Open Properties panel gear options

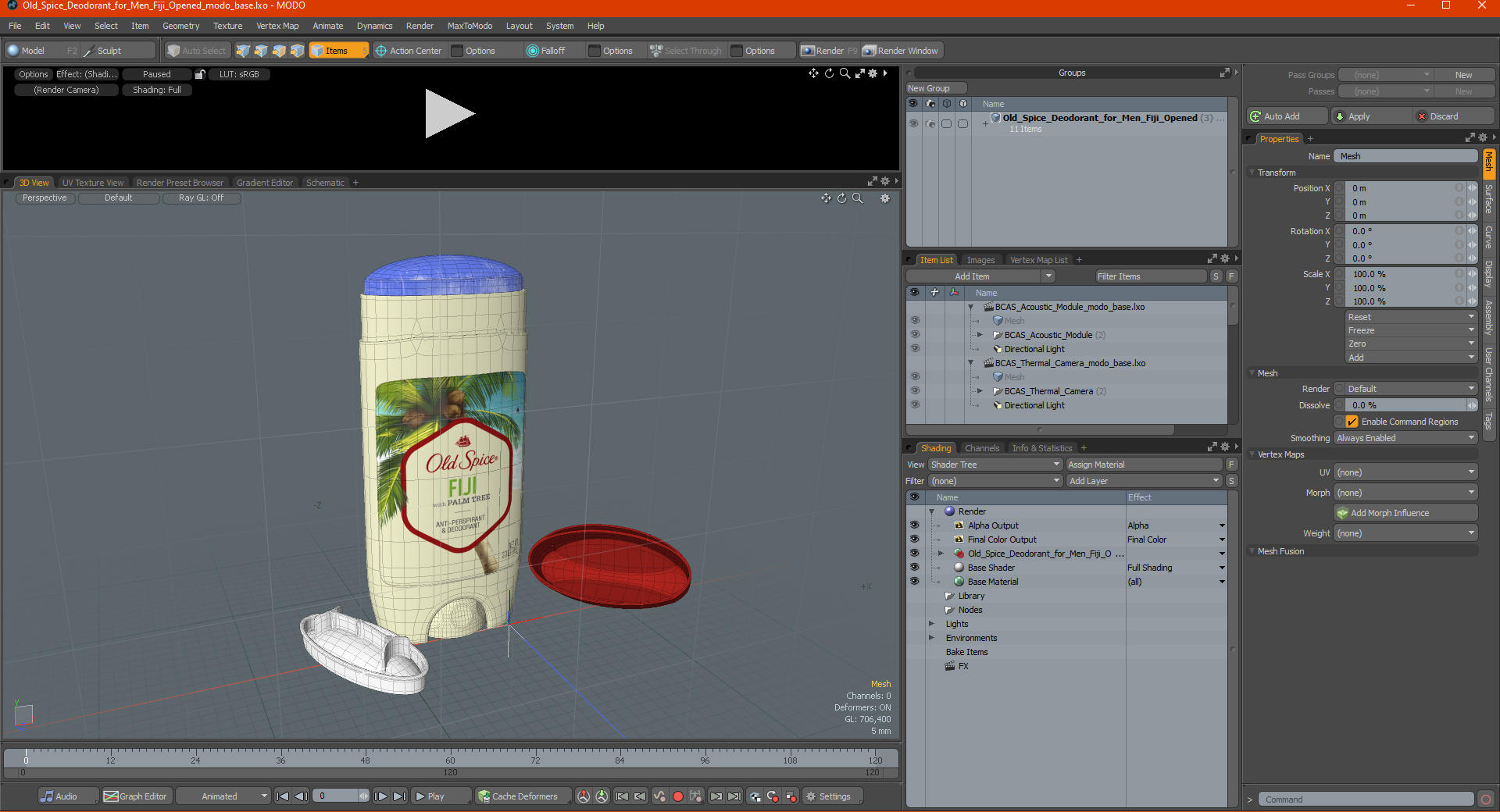click(x=1483, y=138)
